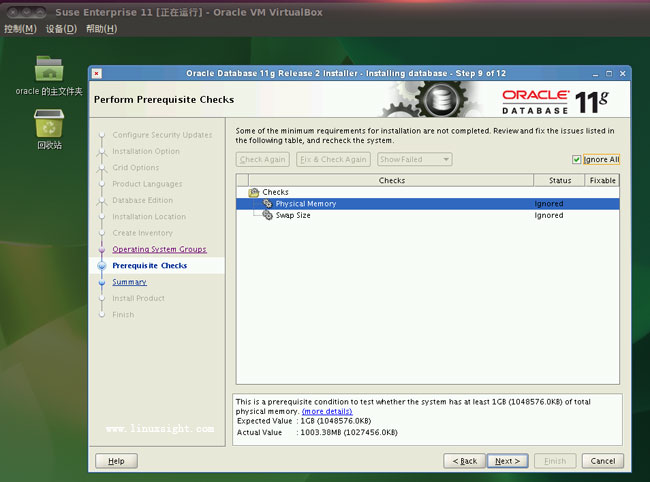This screenshot has width=650, height=482.
Task: Click the Prerequisite Checks step bullet
Action: coord(102,266)
